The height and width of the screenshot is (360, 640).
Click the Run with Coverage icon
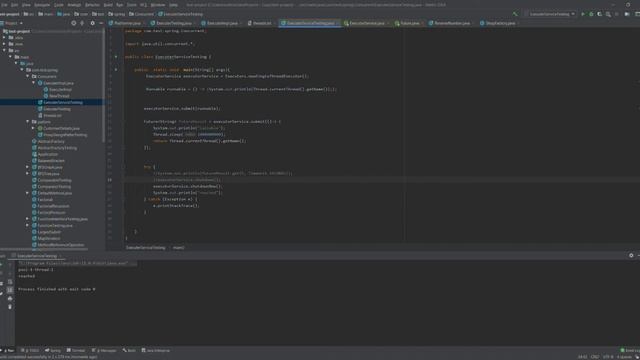click(600, 14)
